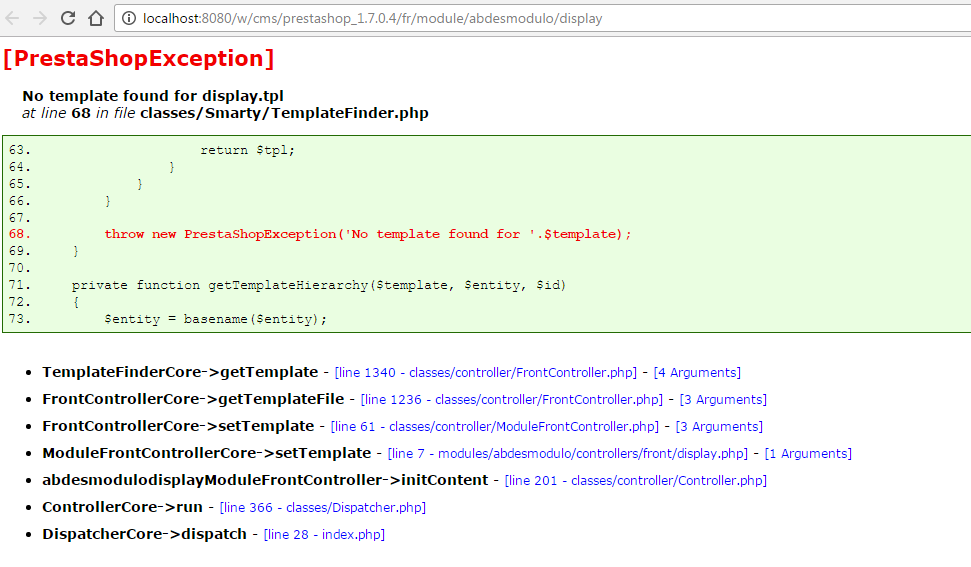Expand 3 Arguments for getTemplateFile

tap(723, 400)
